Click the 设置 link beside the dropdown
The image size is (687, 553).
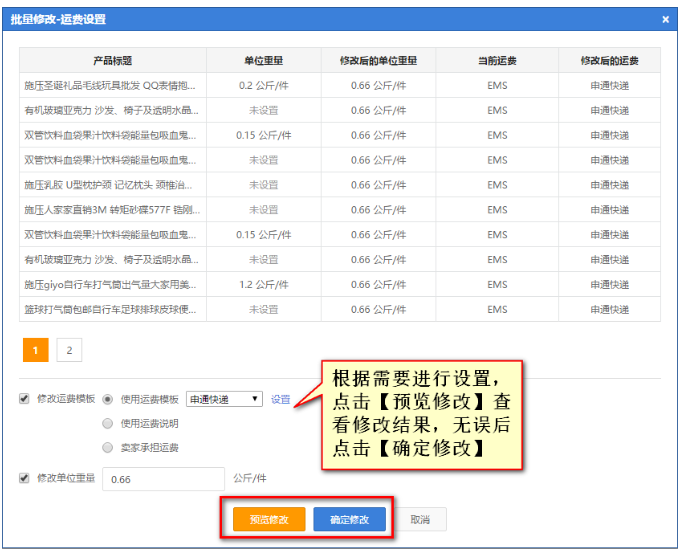coord(281,399)
